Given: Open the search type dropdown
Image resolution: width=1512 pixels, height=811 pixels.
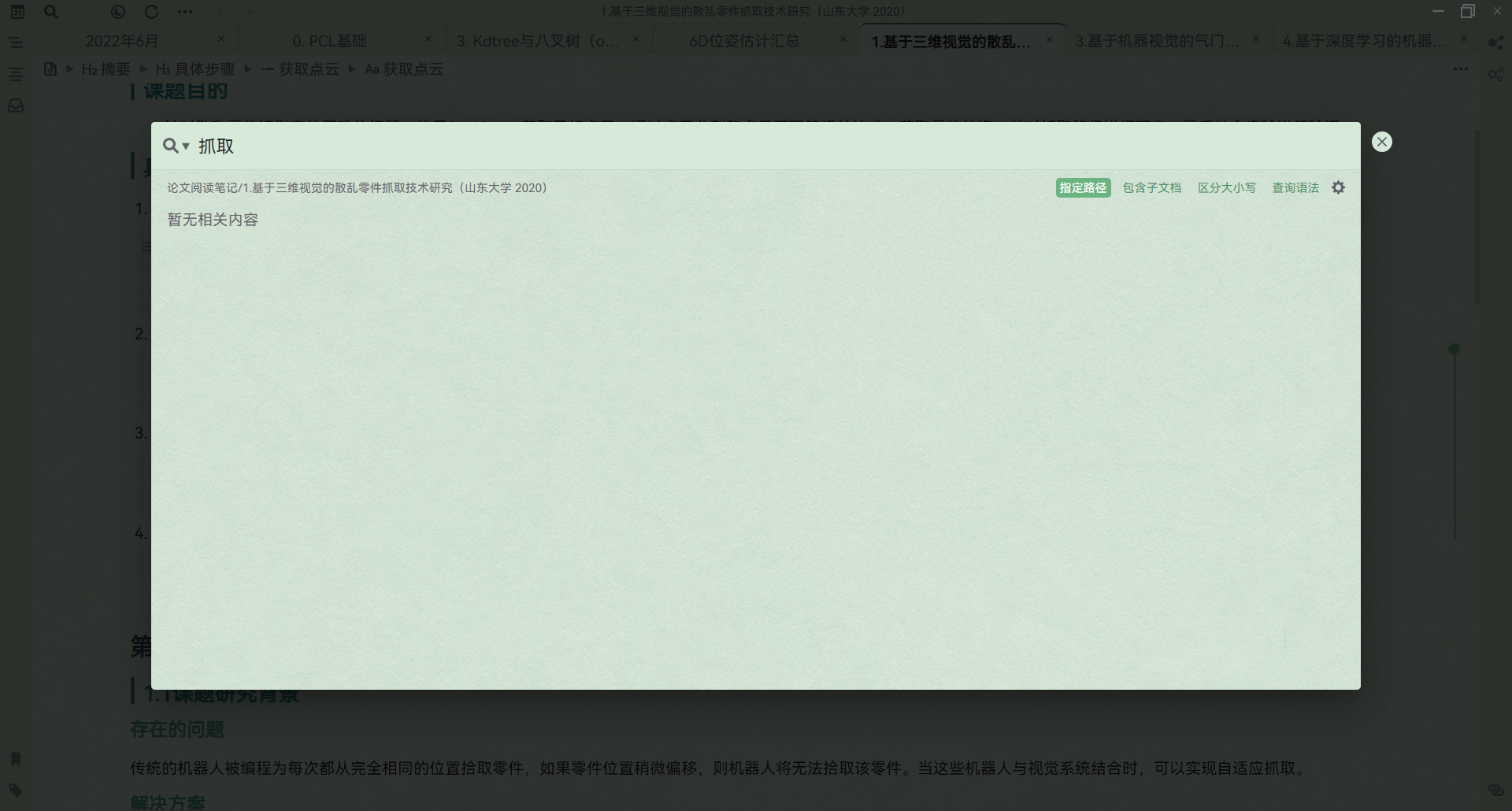Looking at the screenshot, I should [176, 146].
